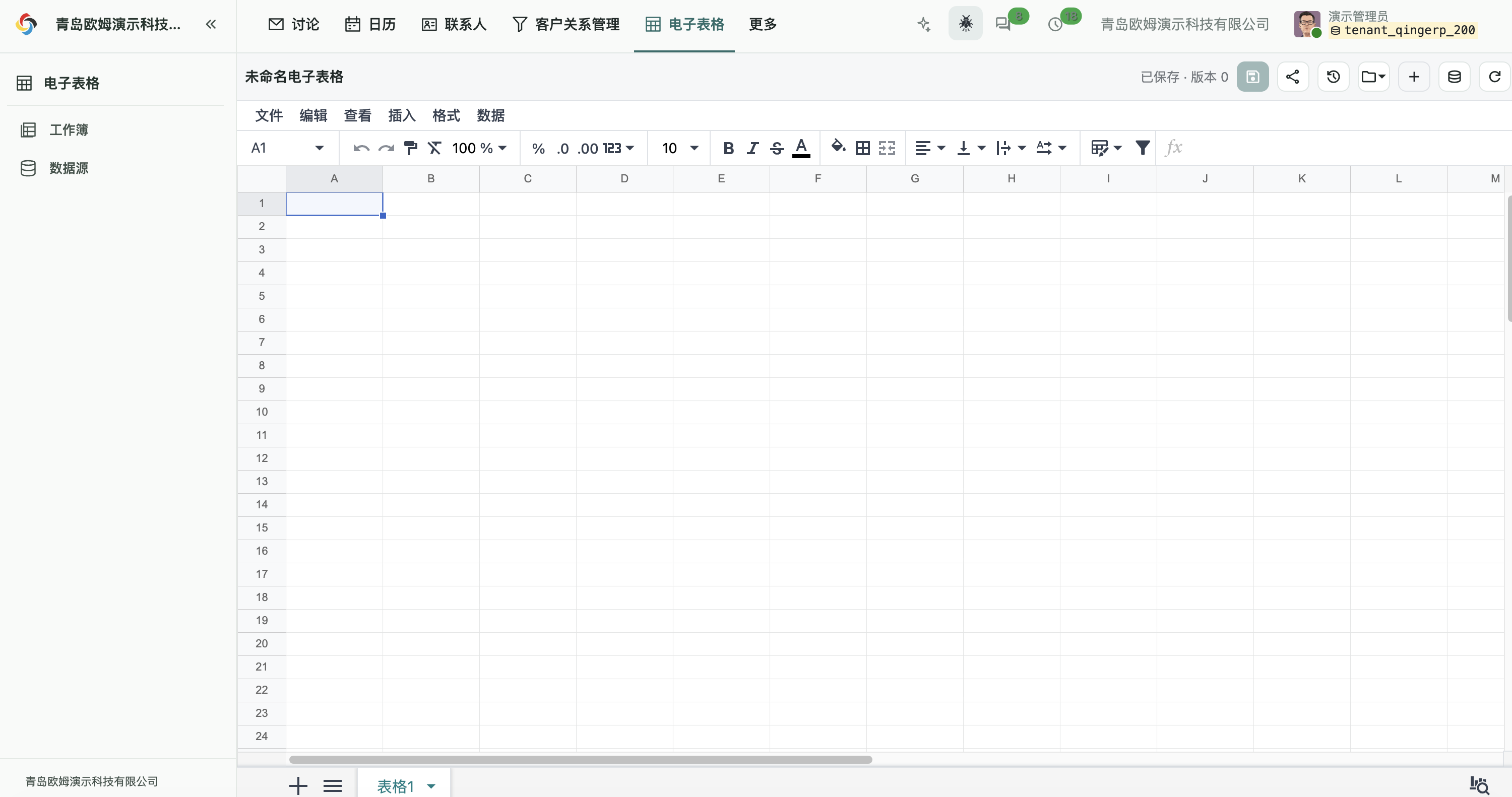Switch to the 客户关系管理 tab
This screenshot has height=797, width=1512.
(566, 24)
